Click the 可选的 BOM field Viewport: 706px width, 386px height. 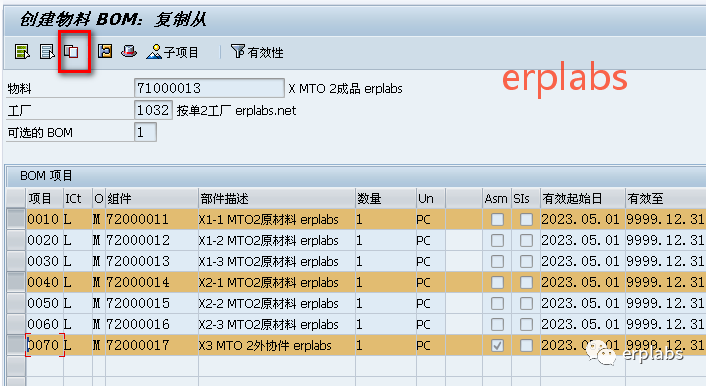click(145, 132)
